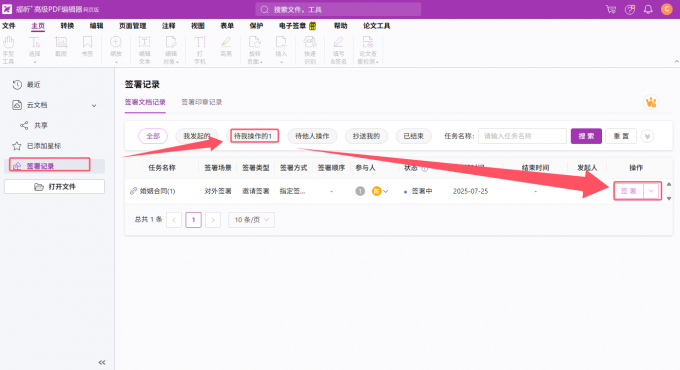
Task: Open the 论文工具 ribbon tab
Action: coord(376,26)
